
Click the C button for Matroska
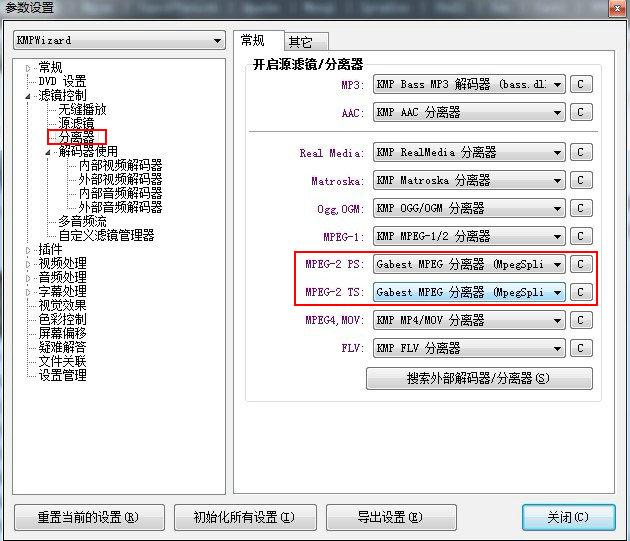click(x=581, y=180)
